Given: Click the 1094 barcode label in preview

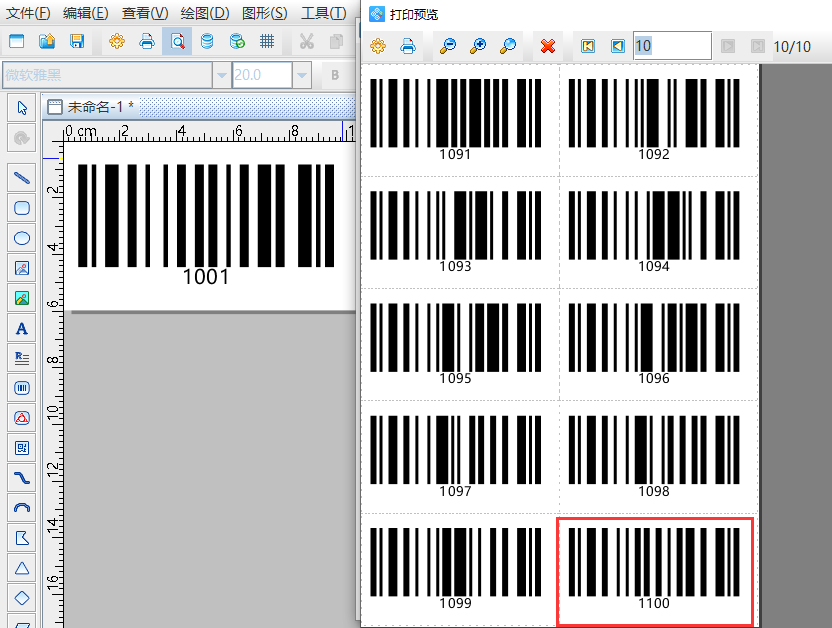Looking at the screenshot, I should (x=654, y=232).
